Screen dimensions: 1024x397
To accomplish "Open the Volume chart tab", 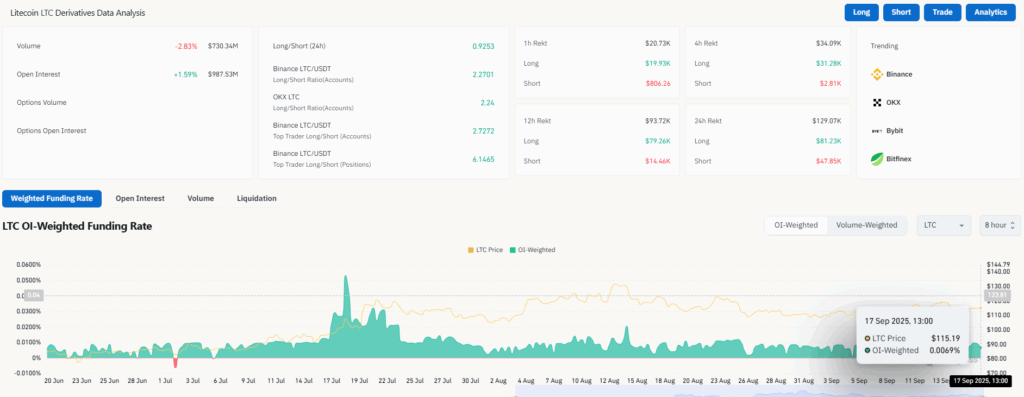I will point(200,198).
